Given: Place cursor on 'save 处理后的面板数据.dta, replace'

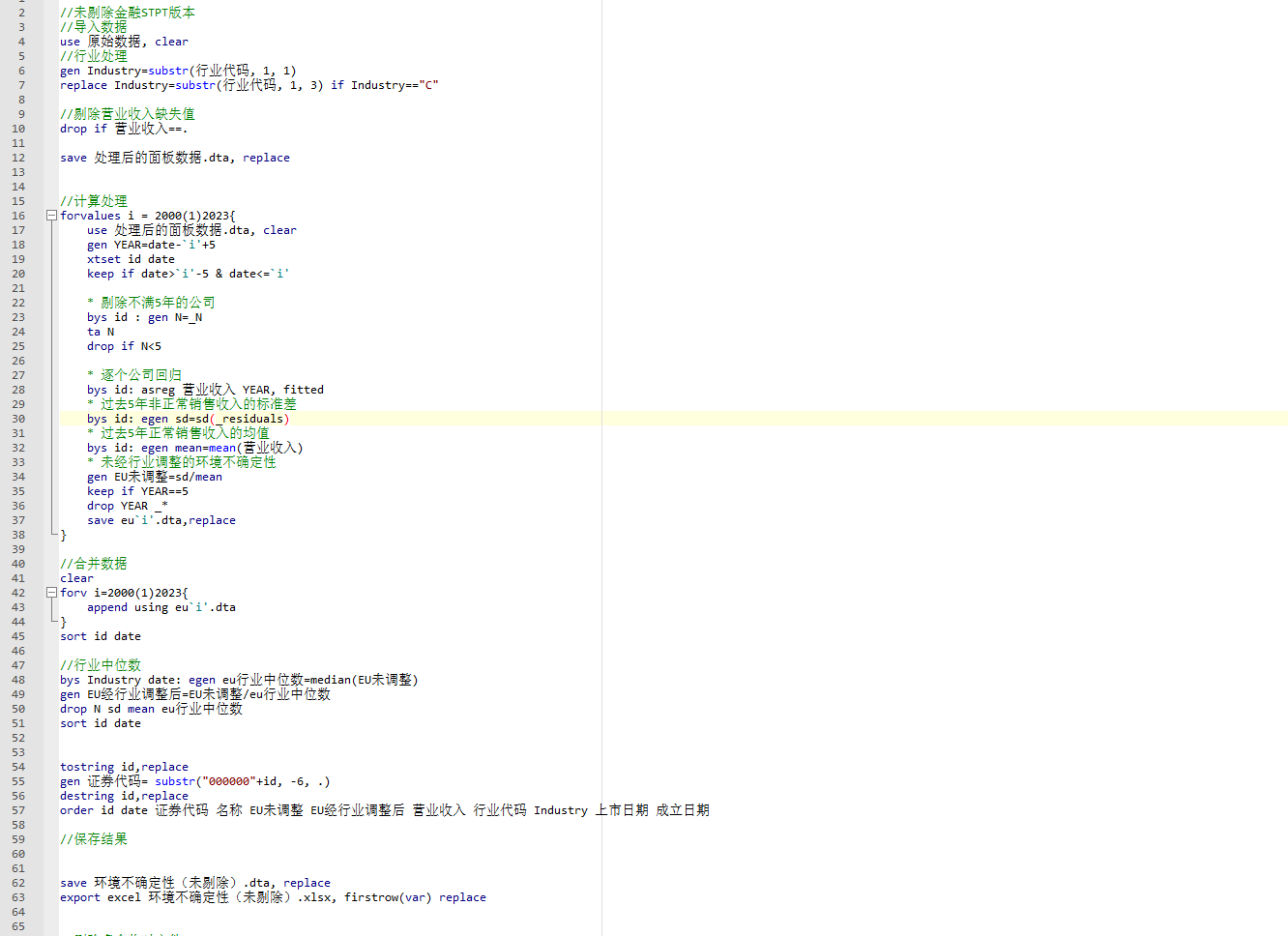Looking at the screenshot, I should tap(174, 158).
